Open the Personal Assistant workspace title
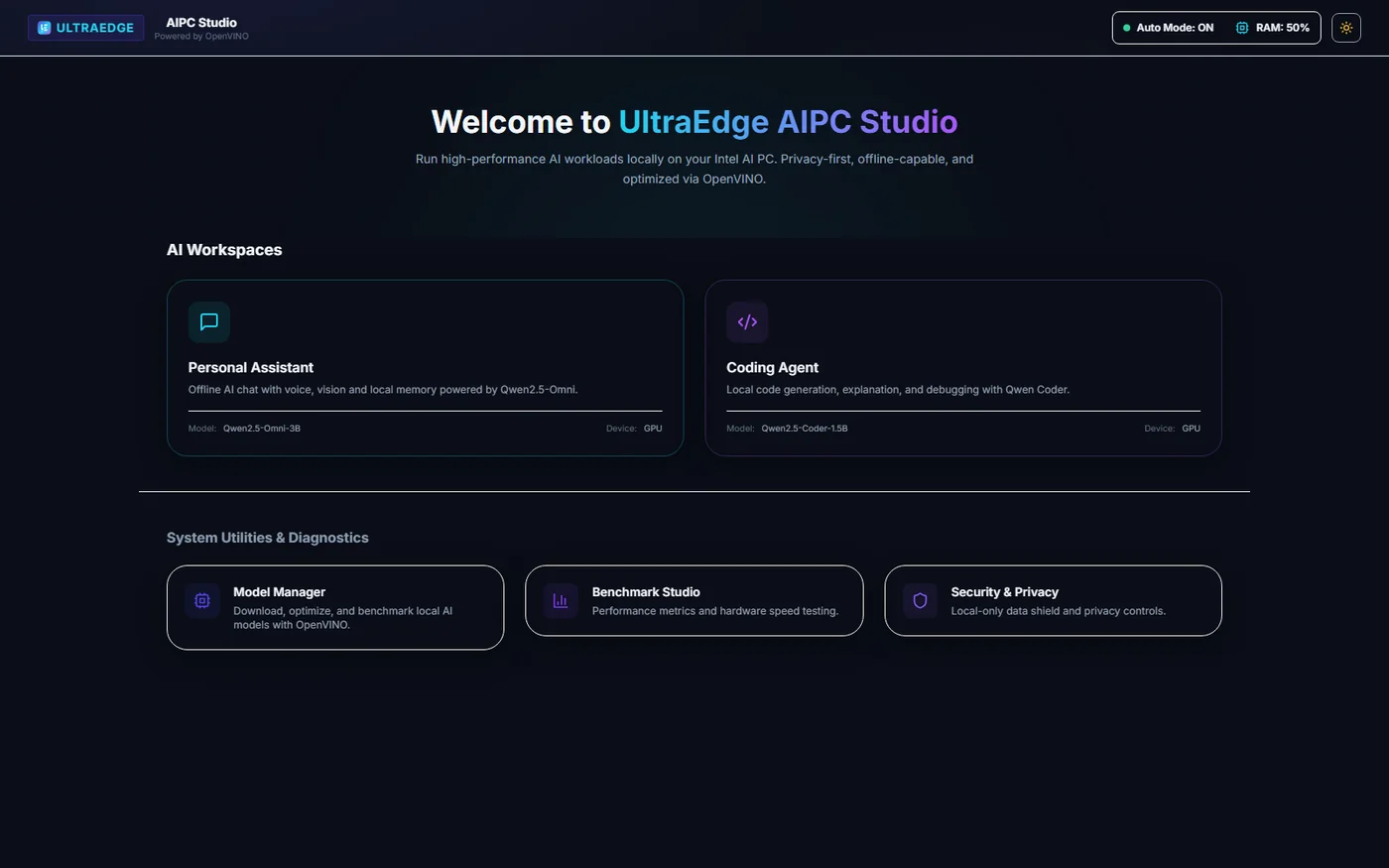 coord(251,367)
